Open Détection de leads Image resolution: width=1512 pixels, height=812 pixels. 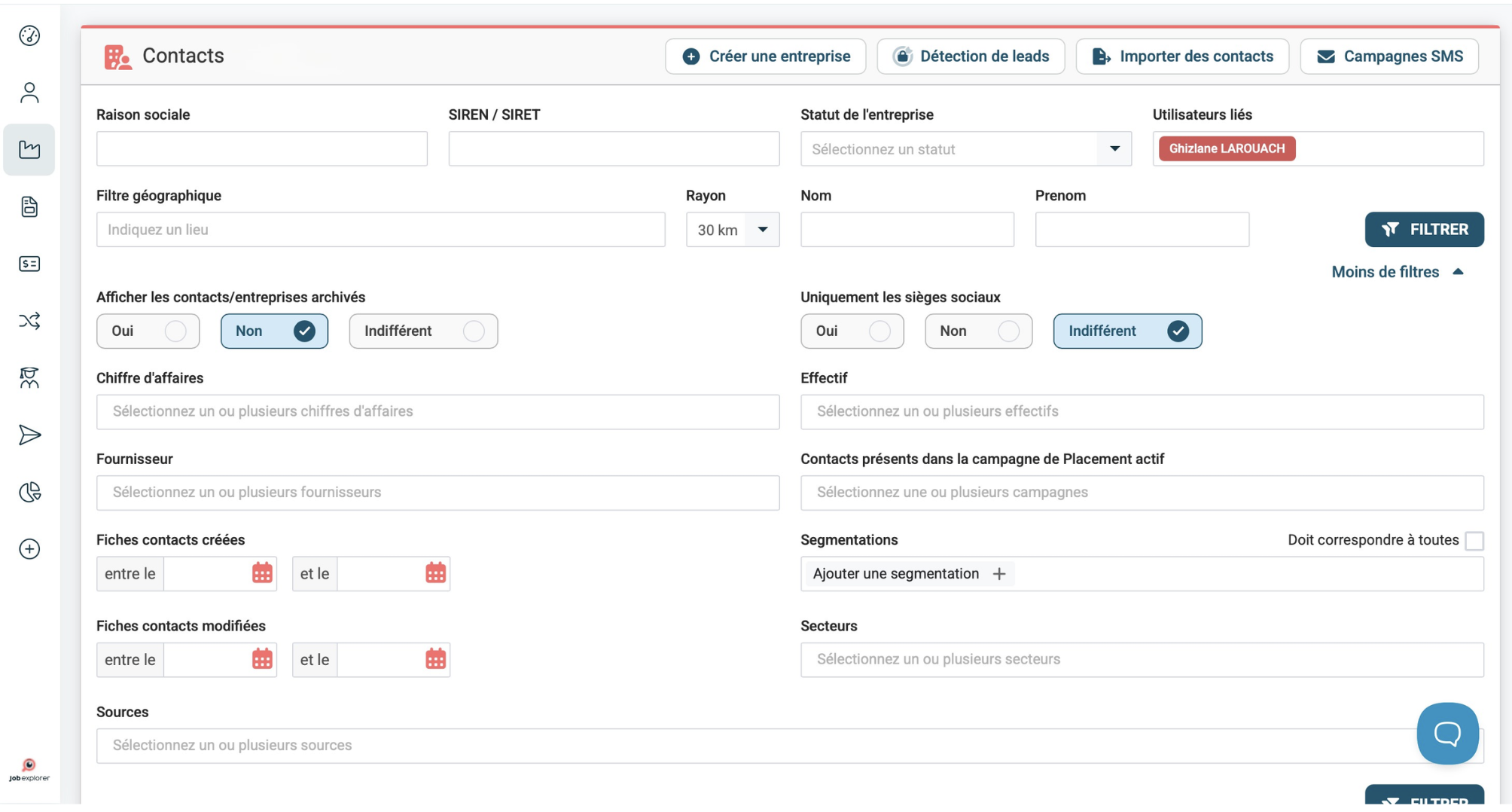971,56
